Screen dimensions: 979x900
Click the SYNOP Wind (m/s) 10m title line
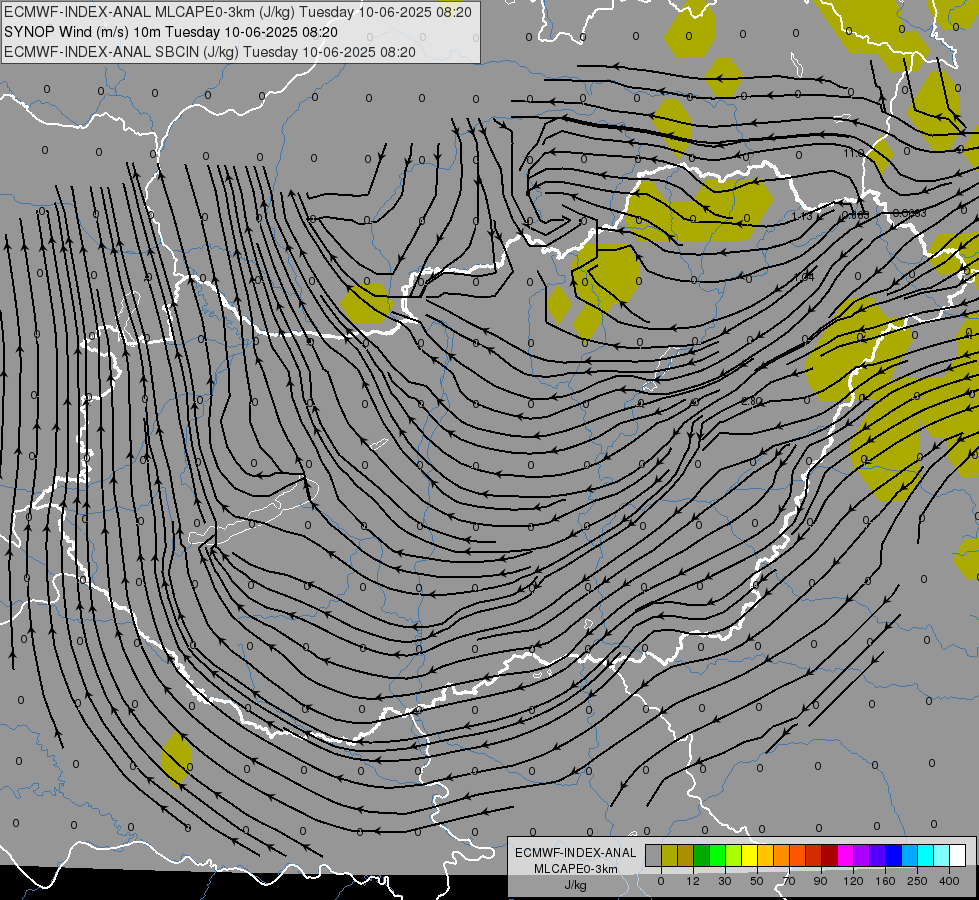coord(171,32)
